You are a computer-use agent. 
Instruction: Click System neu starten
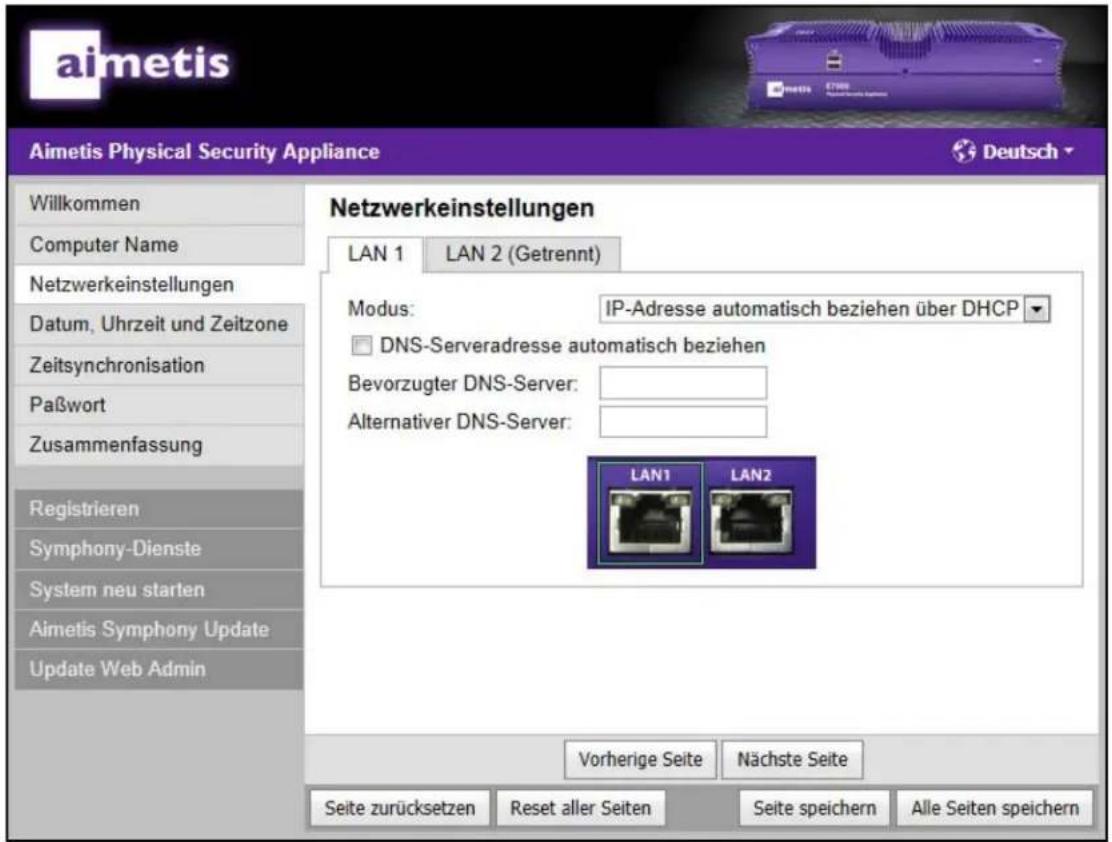[159, 589]
